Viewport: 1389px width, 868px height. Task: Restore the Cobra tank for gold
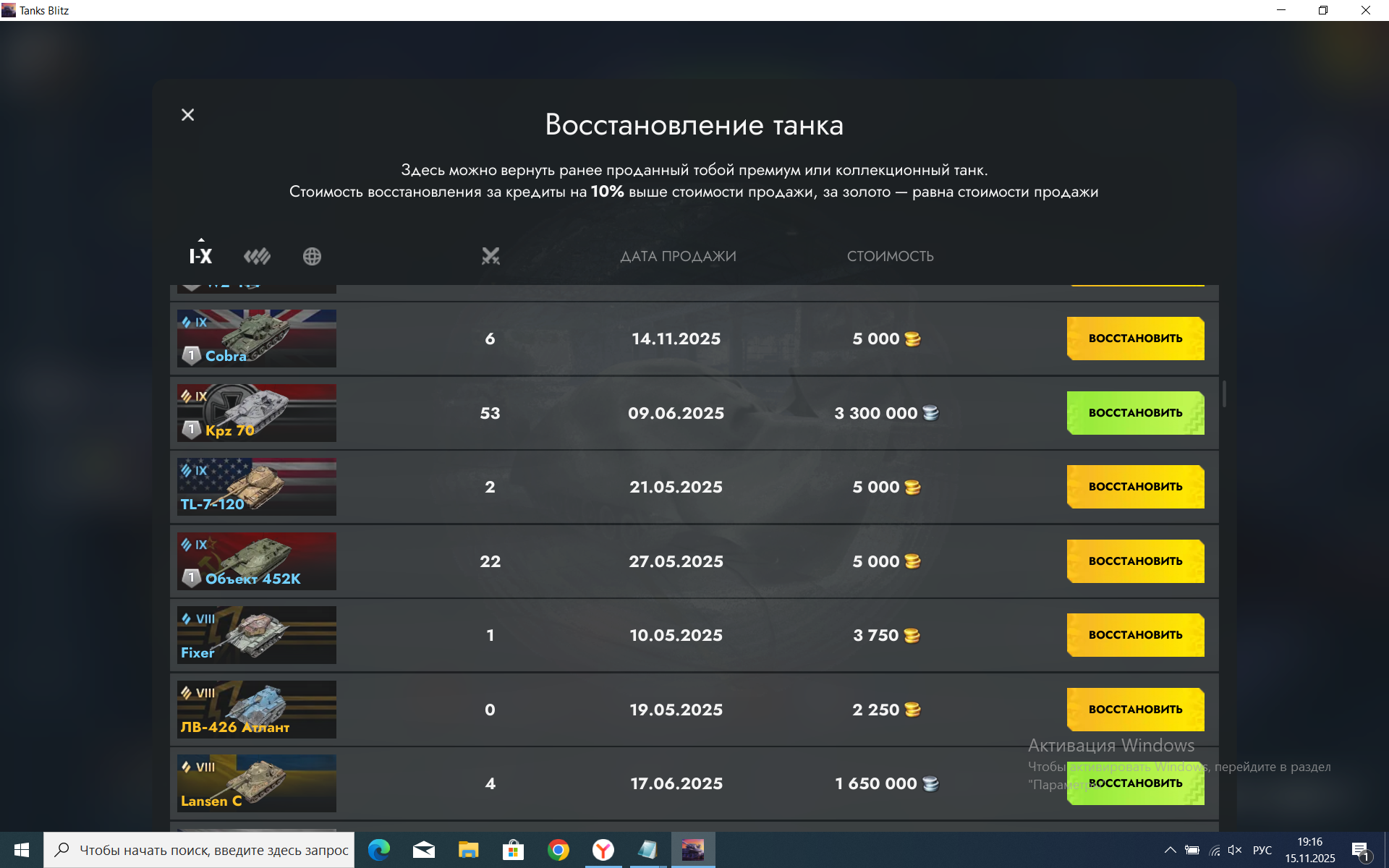click(1134, 339)
